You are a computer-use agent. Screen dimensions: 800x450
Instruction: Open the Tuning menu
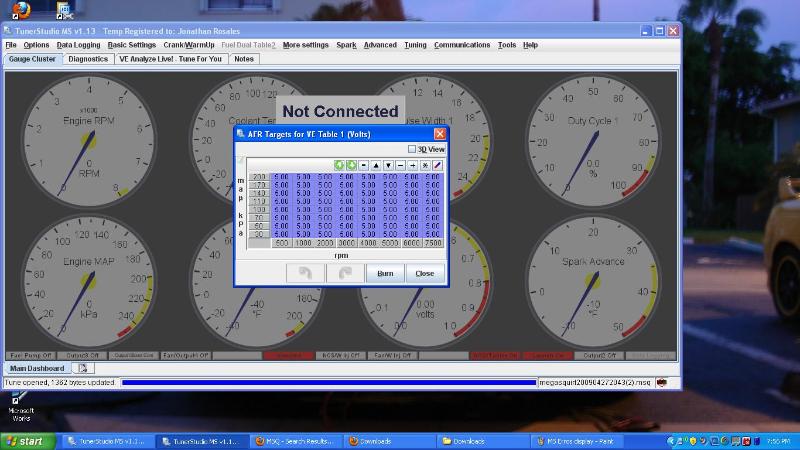(x=415, y=45)
